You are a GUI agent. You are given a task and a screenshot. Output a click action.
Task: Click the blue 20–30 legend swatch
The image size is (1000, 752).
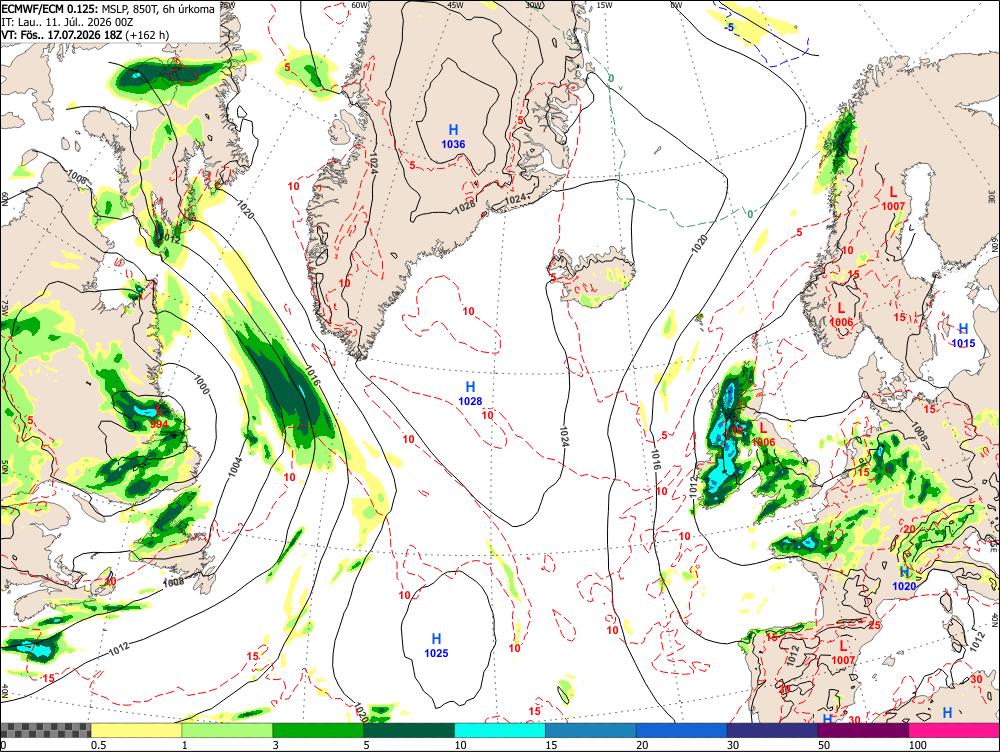click(682, 730)
